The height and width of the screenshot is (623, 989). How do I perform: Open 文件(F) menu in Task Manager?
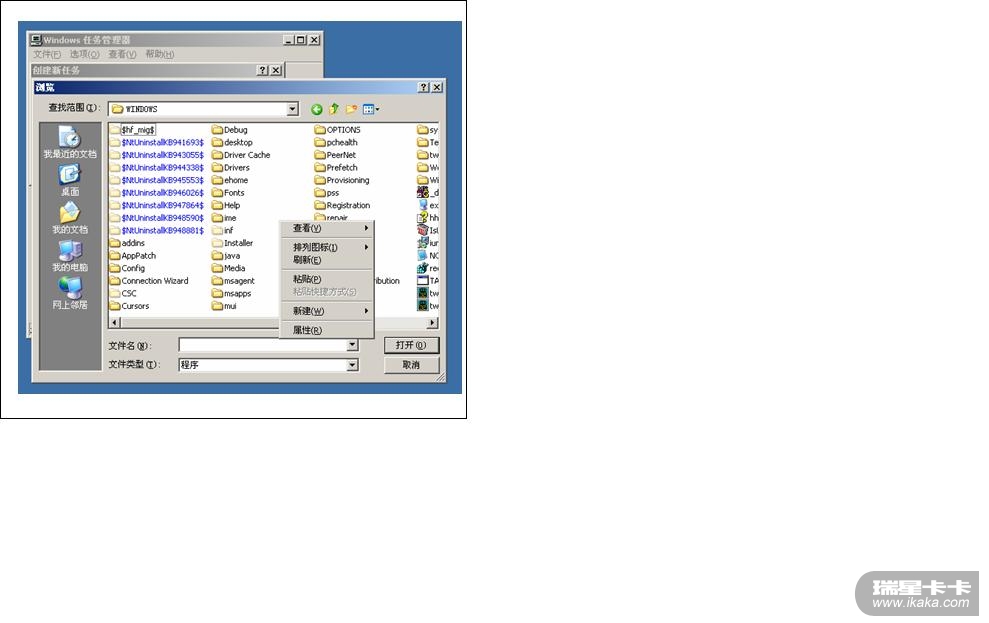[47, 54]
